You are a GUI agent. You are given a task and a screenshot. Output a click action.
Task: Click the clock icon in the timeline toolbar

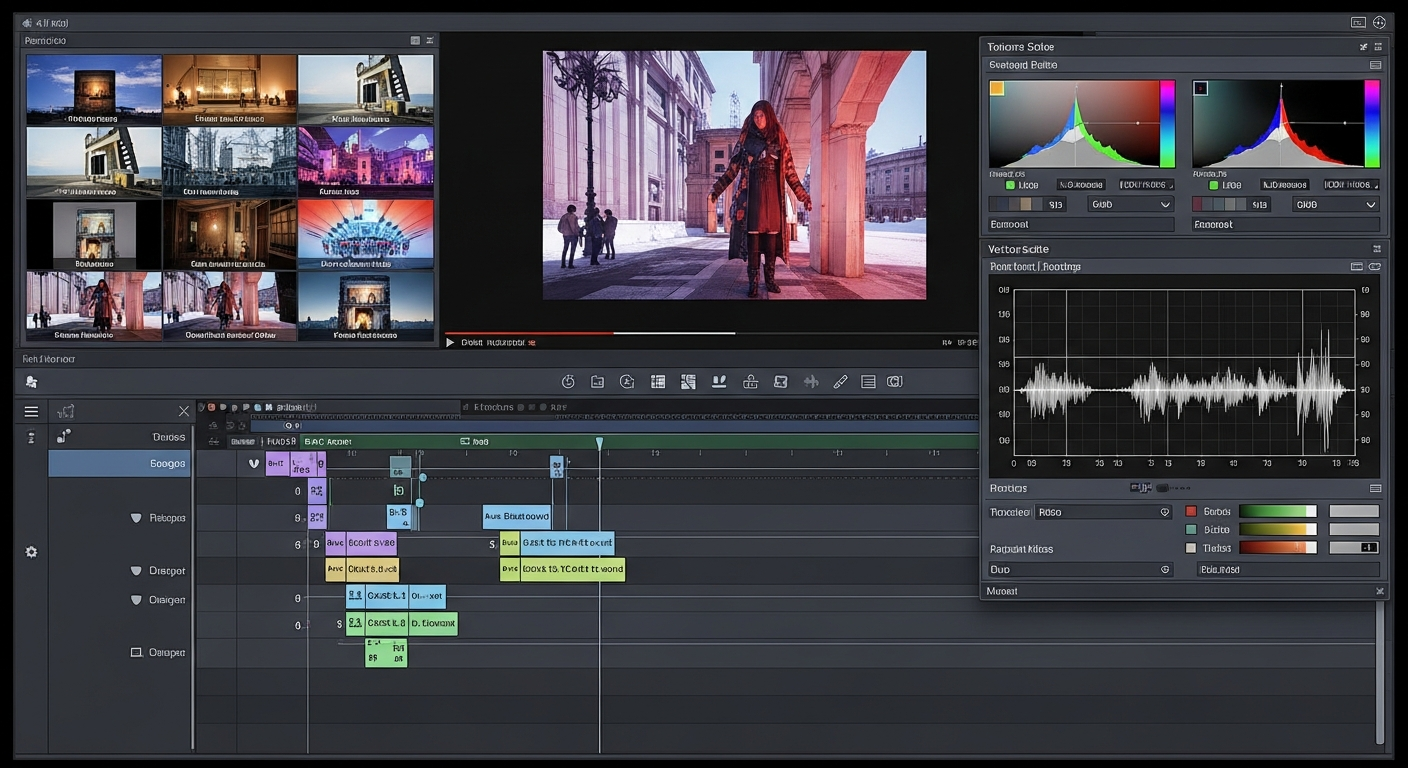pyautogui.click(x=568, y=382)
